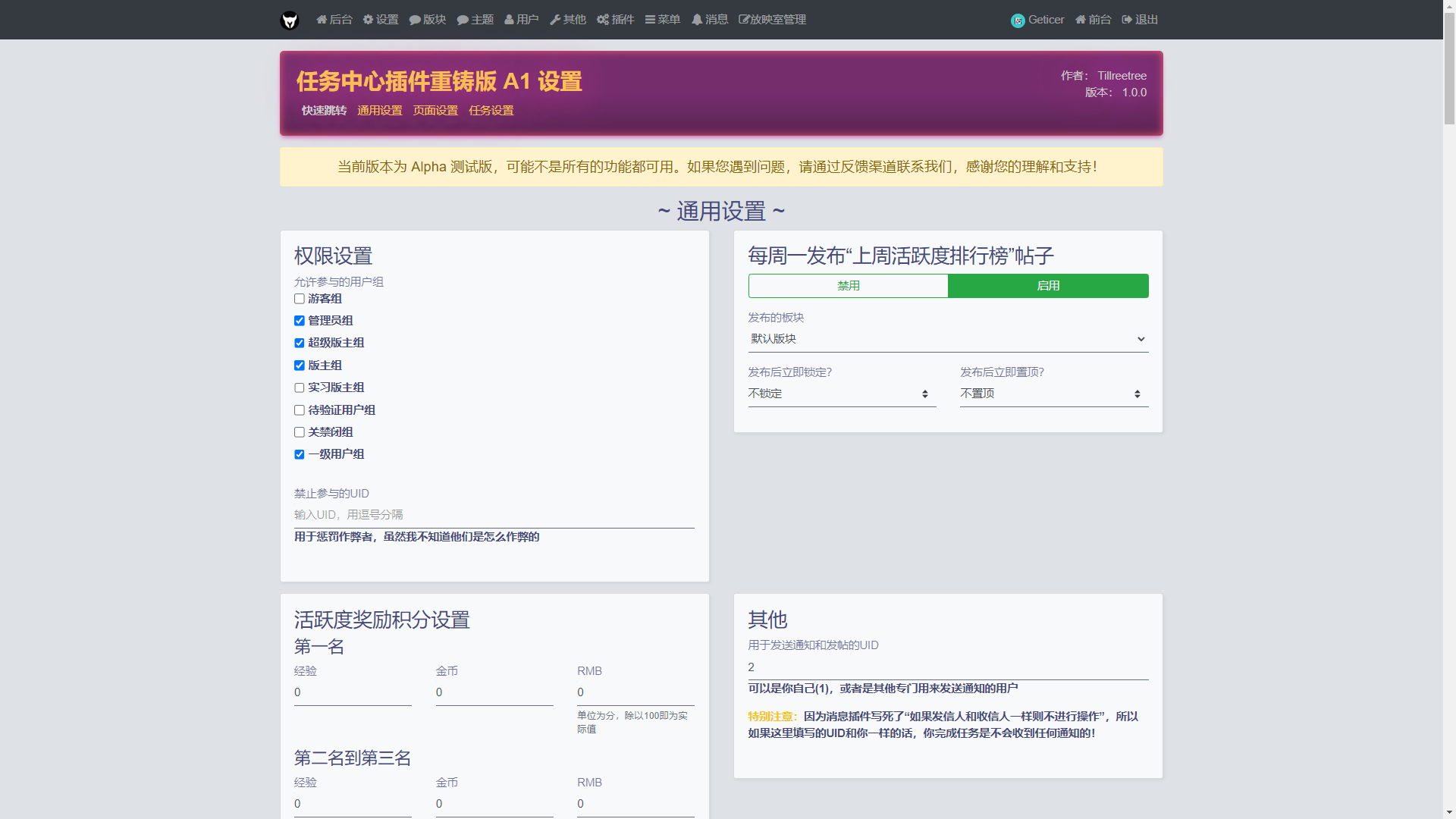This screenshot has height=819, width=1456.
Task: Select 禁用 for weekly ranking post
Action: [x=848, y=286]
